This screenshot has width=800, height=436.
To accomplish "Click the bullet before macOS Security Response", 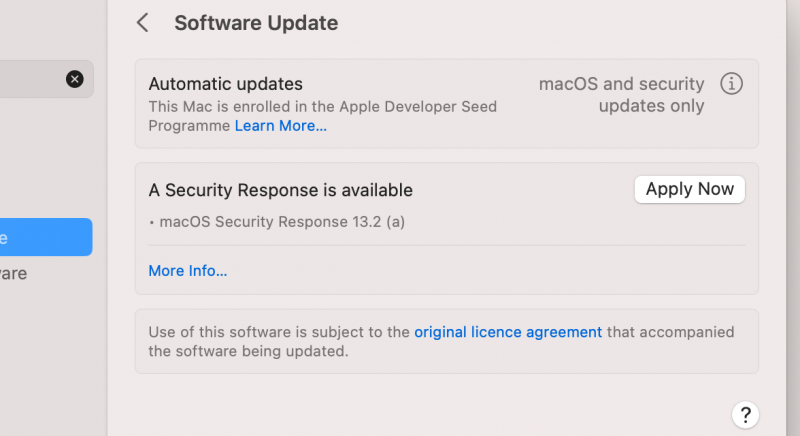I will 151,222.
